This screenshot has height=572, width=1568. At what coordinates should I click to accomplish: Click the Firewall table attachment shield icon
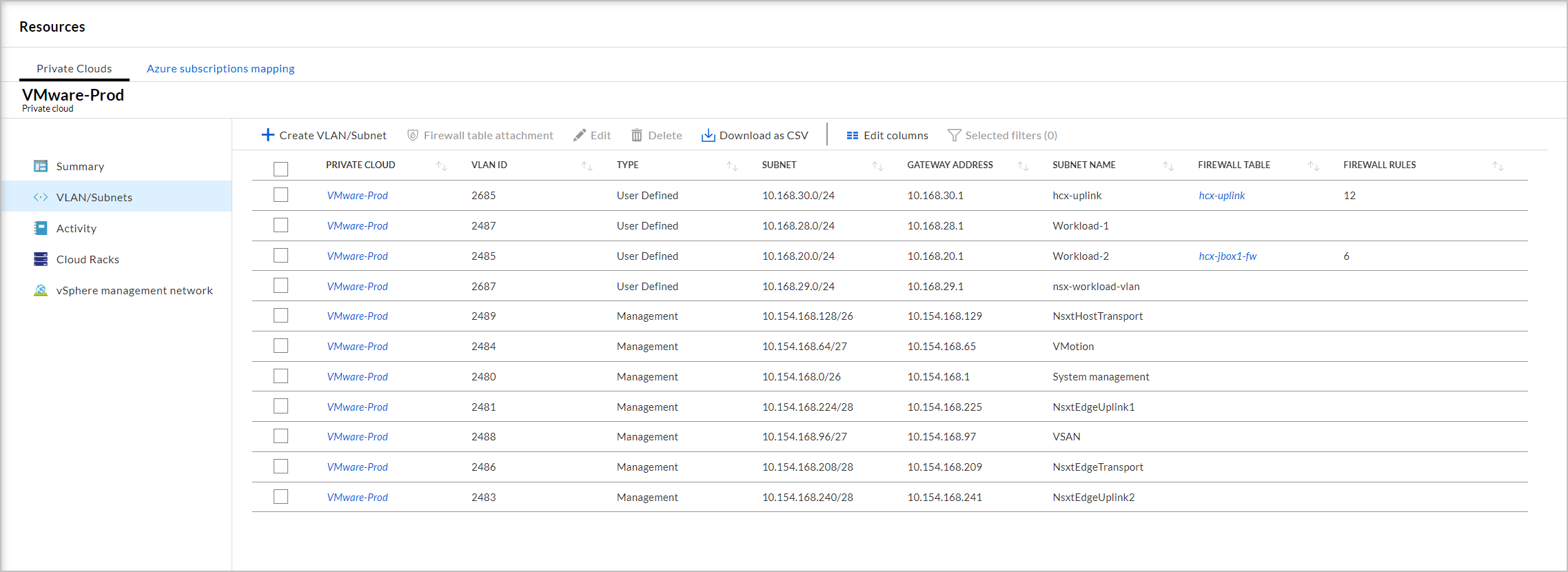413,135
